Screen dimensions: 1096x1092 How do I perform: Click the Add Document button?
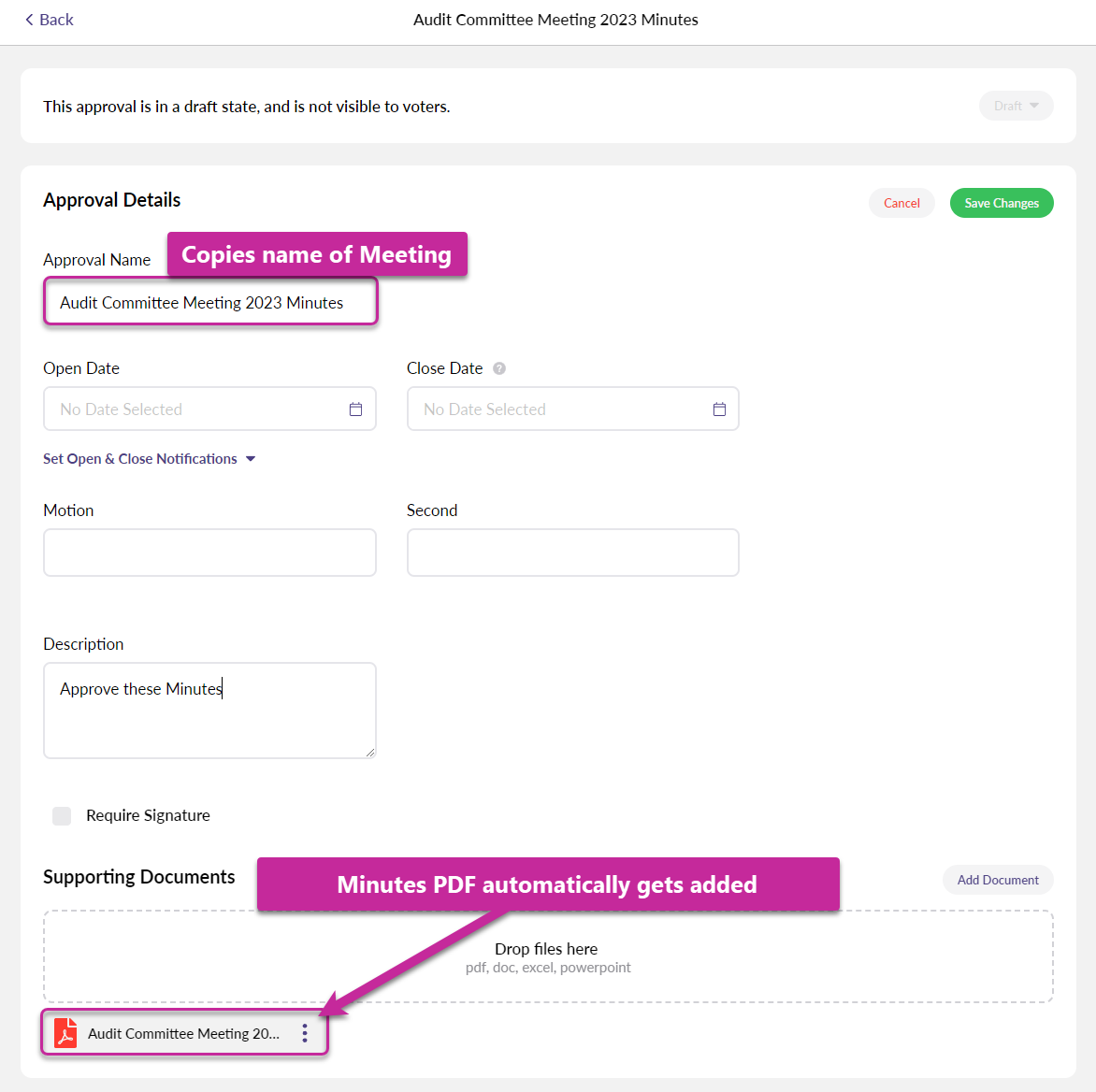click(x=997, y=880)
